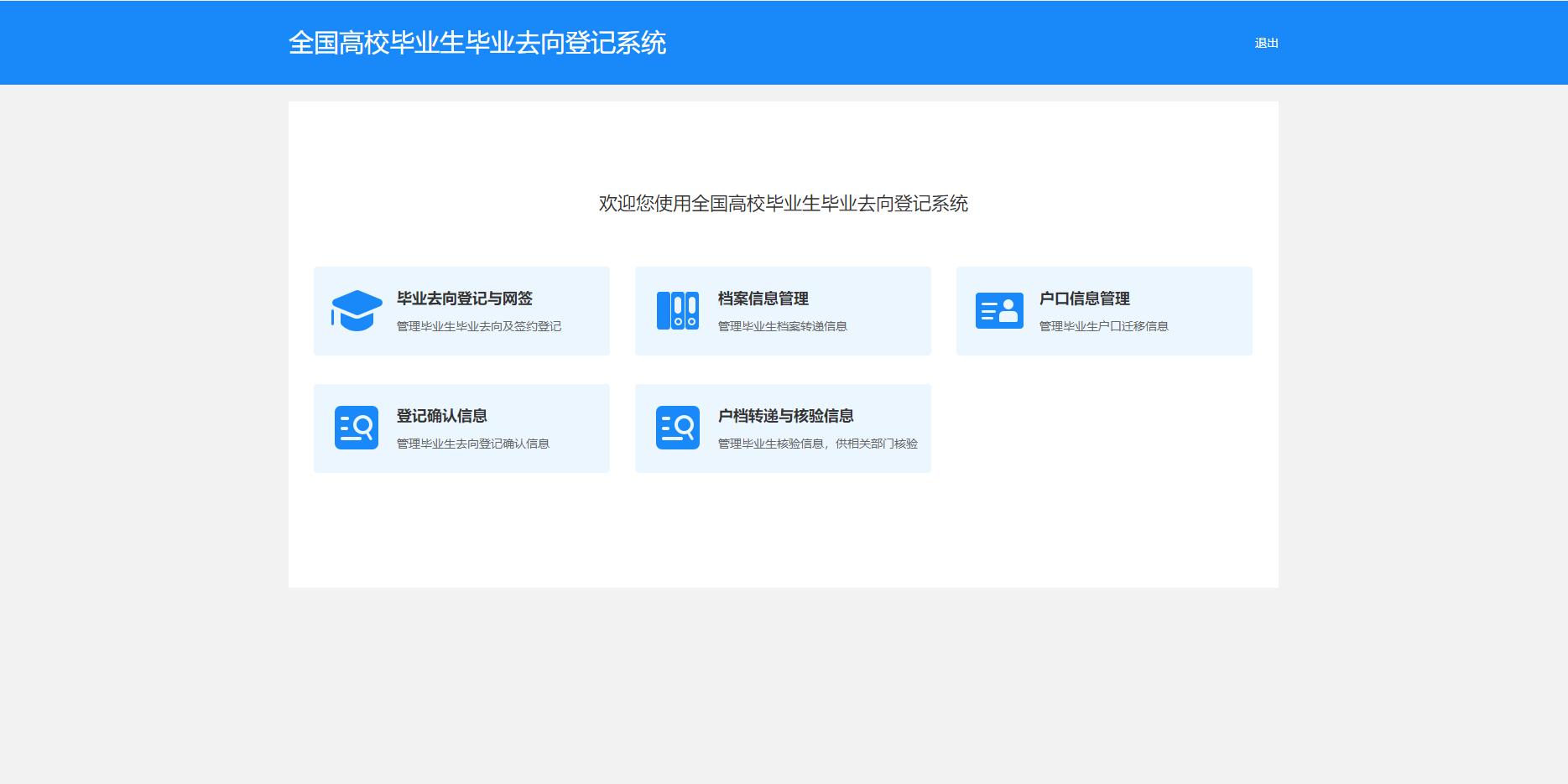This screenshot has height=784, width=1568.
Task: Select the 户口信息管理 title
Action: pos(1084,299)
